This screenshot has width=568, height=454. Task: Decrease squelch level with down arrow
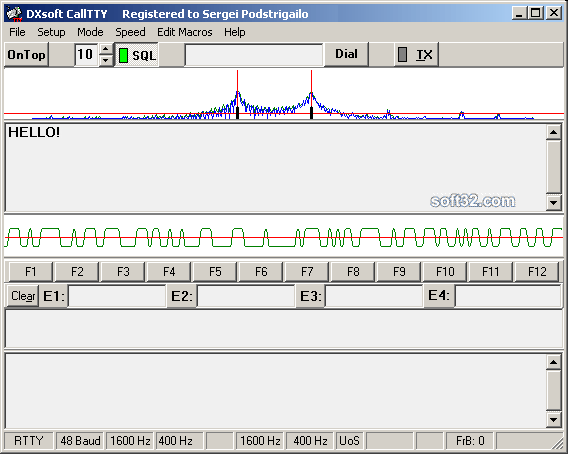pyautogui.click(x=105, y=61)
